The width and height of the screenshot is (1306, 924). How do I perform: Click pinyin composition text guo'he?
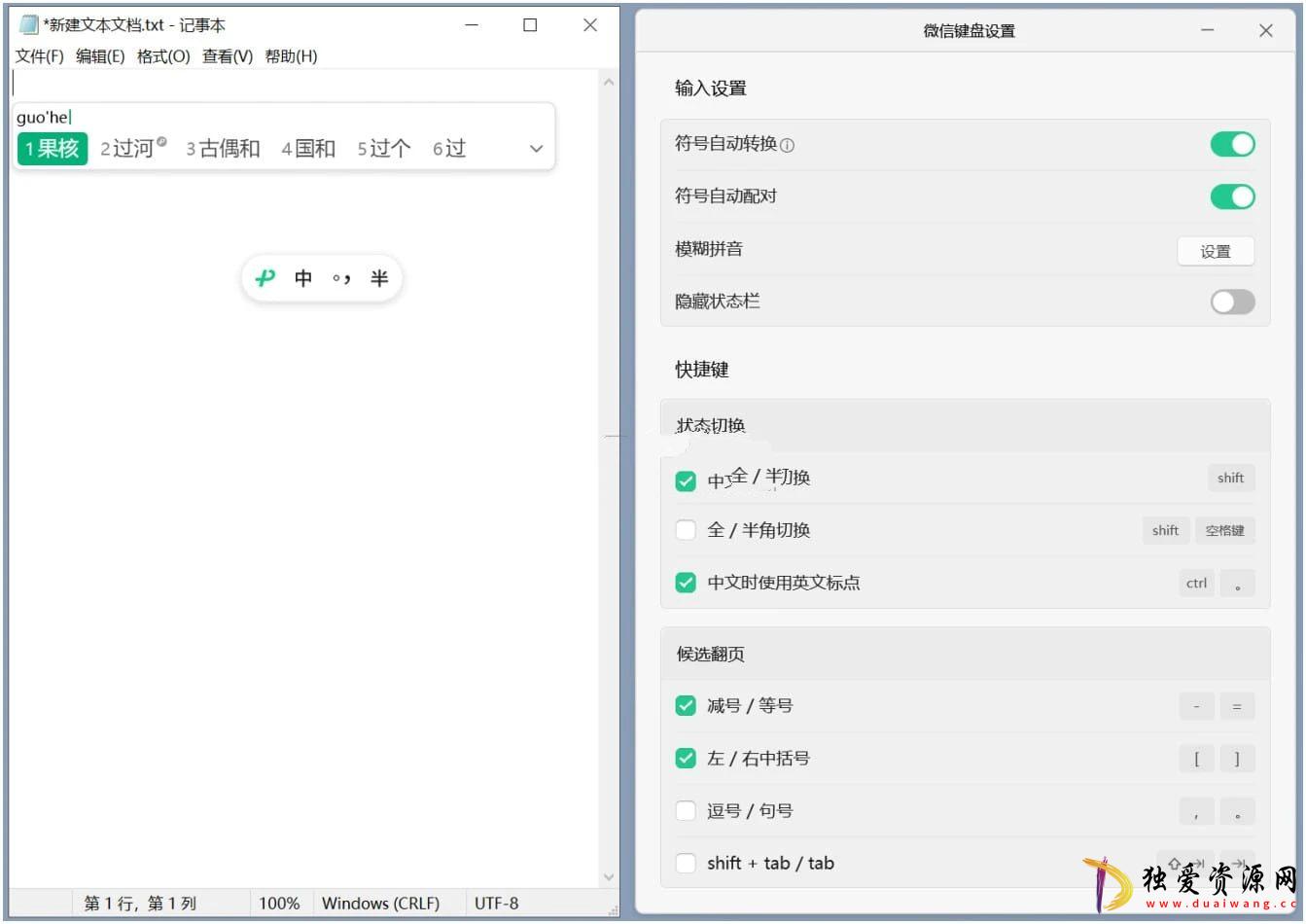pyautogui.click(x=44, y=118)
